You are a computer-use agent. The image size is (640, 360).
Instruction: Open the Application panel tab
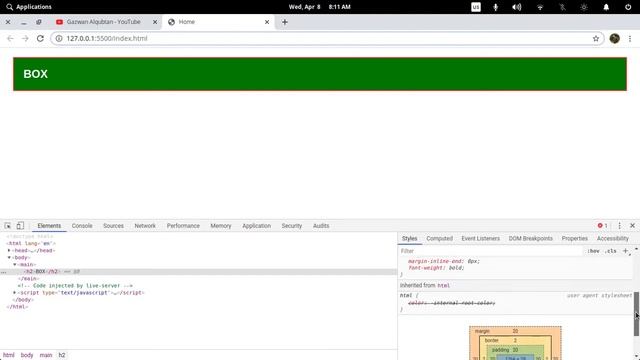(x=256, y=226)
